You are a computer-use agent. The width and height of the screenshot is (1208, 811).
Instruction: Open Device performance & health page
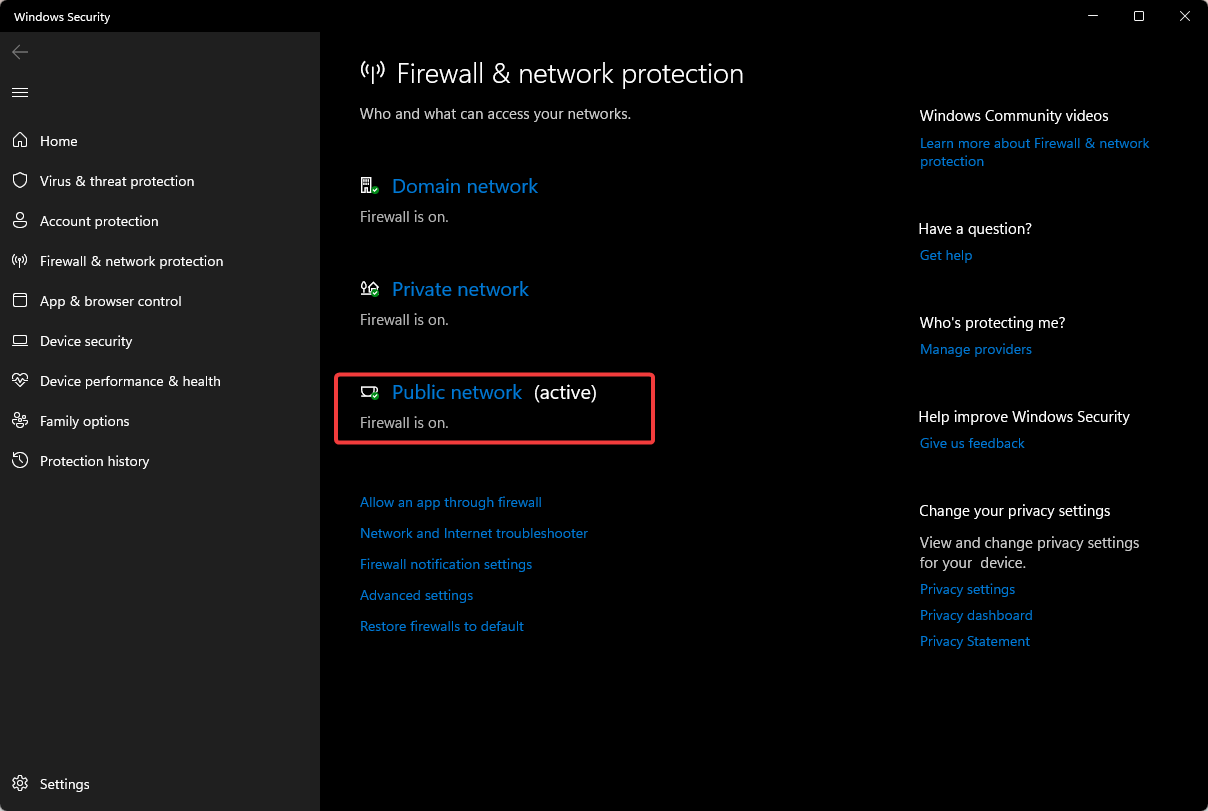coord(130,381)
